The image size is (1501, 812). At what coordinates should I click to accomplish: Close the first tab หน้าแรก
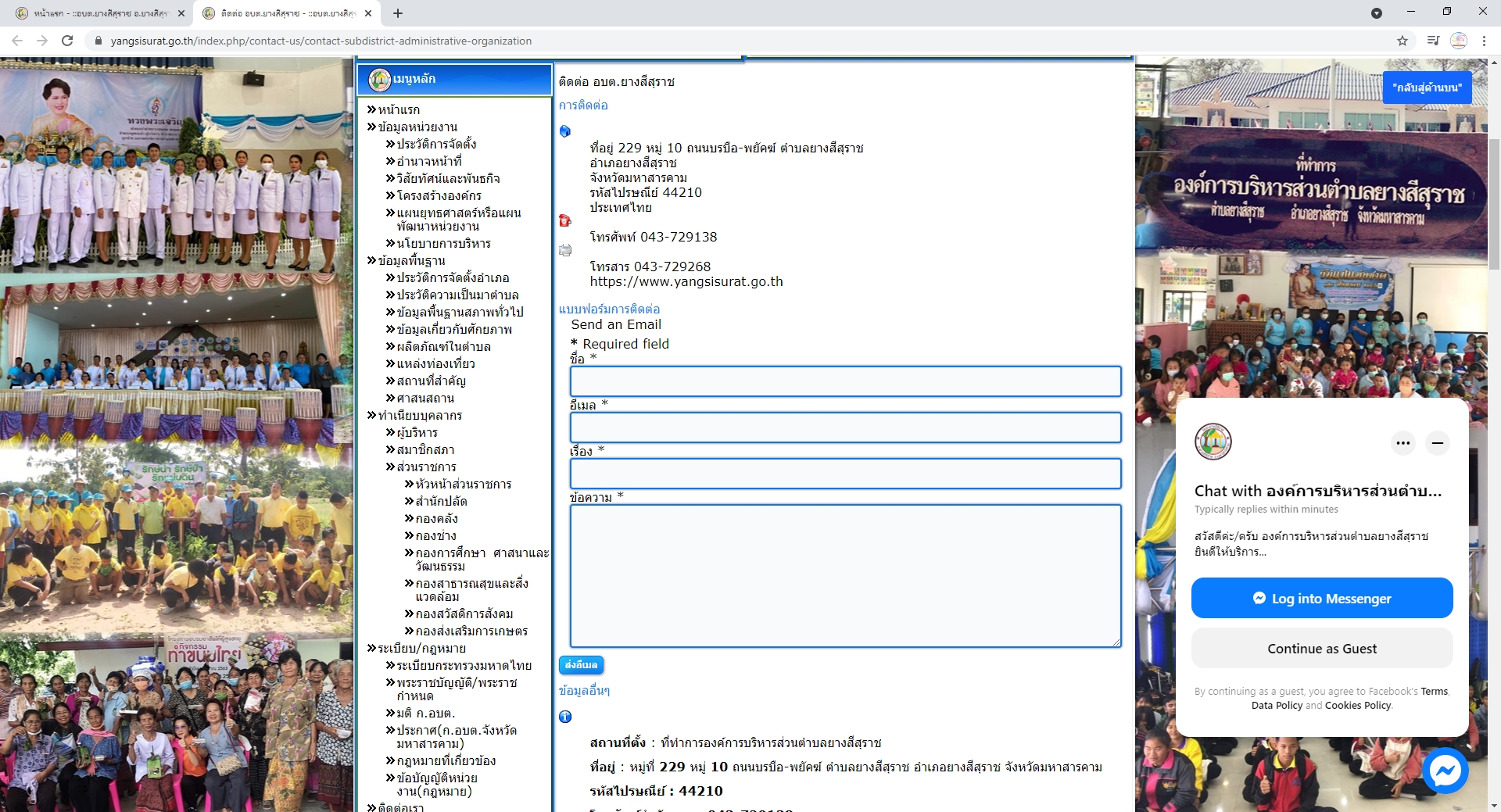[181, 13]
